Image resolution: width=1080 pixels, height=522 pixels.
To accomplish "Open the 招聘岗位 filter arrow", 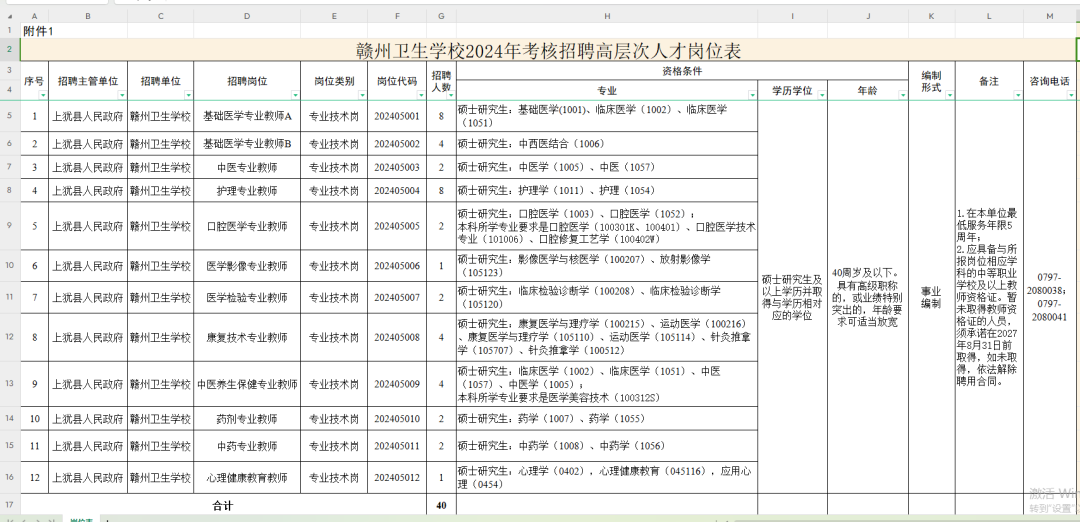I will click(295, 95).
